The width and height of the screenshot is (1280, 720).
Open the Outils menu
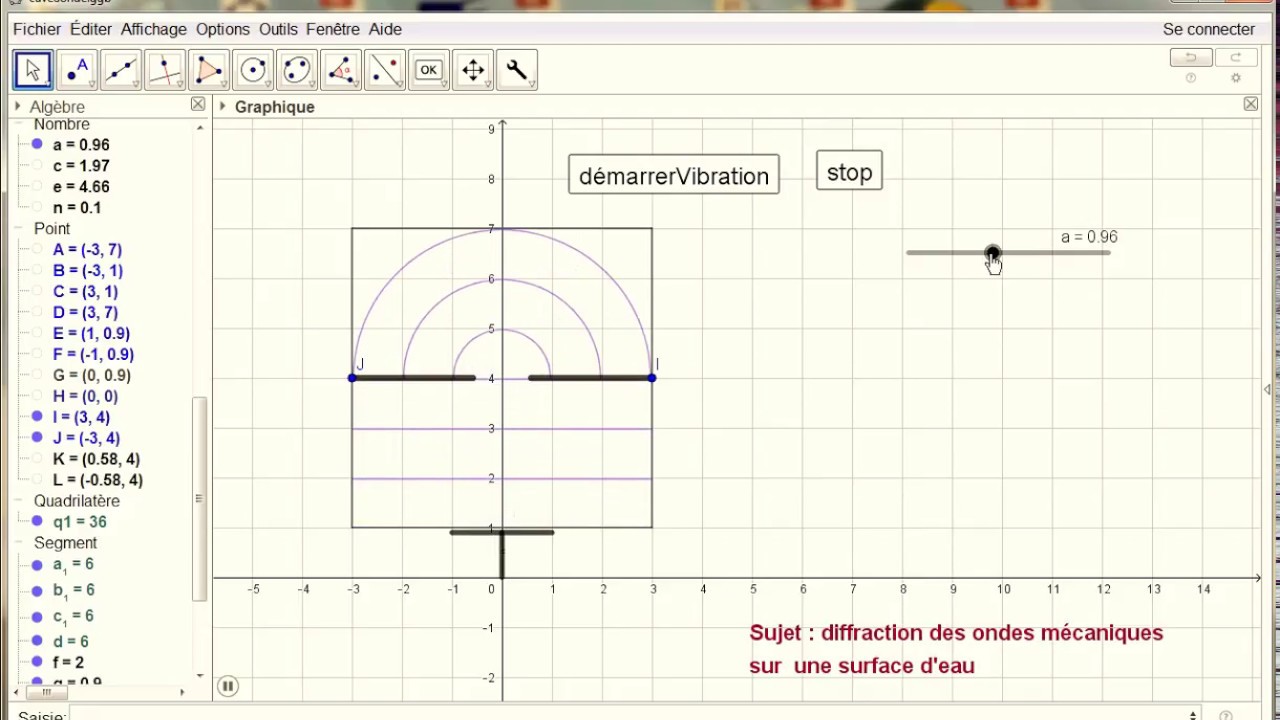[x=278, y=30]
